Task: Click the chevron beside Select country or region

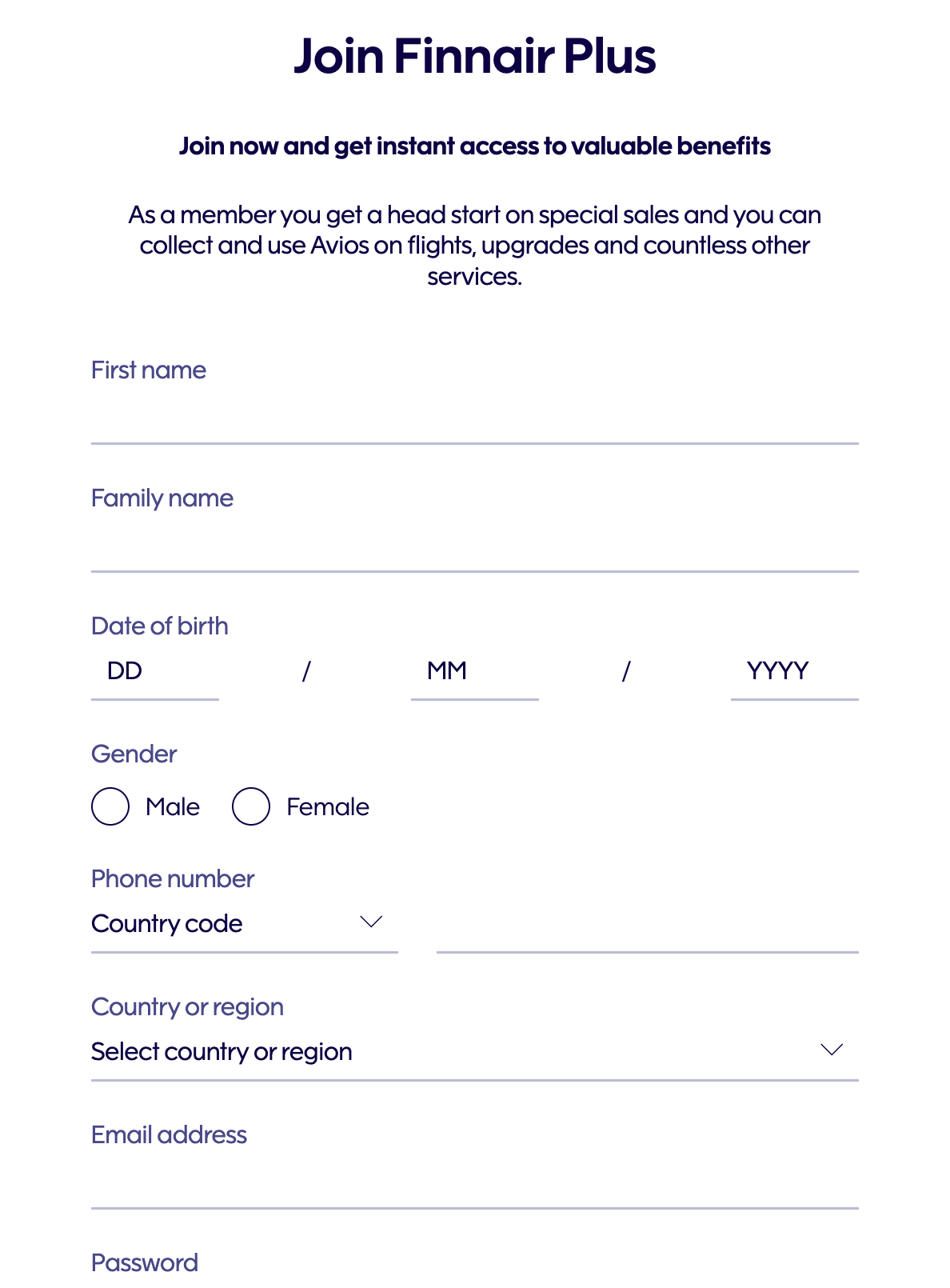Action: [830, 1048]
